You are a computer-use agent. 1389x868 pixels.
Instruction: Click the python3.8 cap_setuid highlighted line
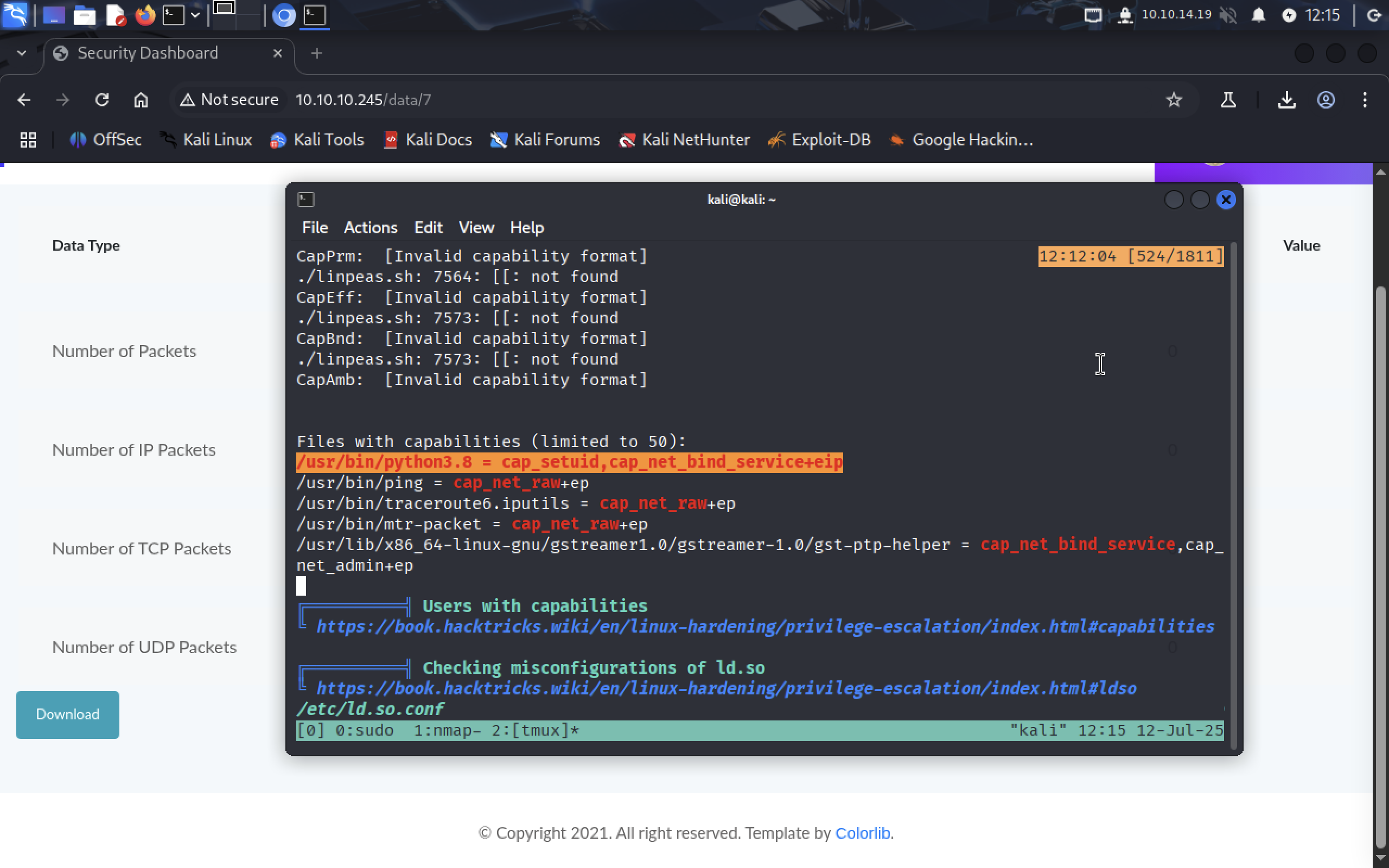pyautogui.click(x=569, y=462)
